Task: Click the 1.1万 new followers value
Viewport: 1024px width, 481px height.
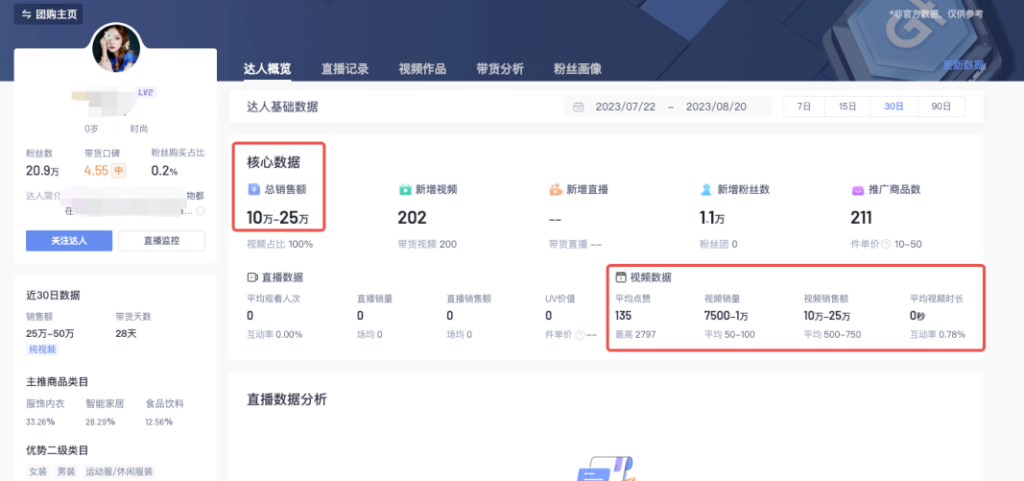Action: (x=712, y=218)
